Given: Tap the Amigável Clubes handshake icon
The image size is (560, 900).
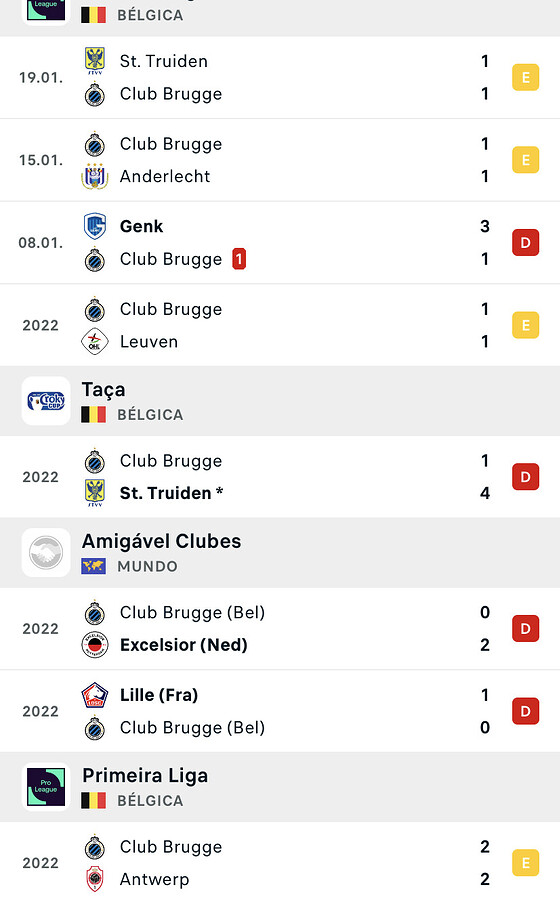Looking at the screenshot, I should coord(46,553).
